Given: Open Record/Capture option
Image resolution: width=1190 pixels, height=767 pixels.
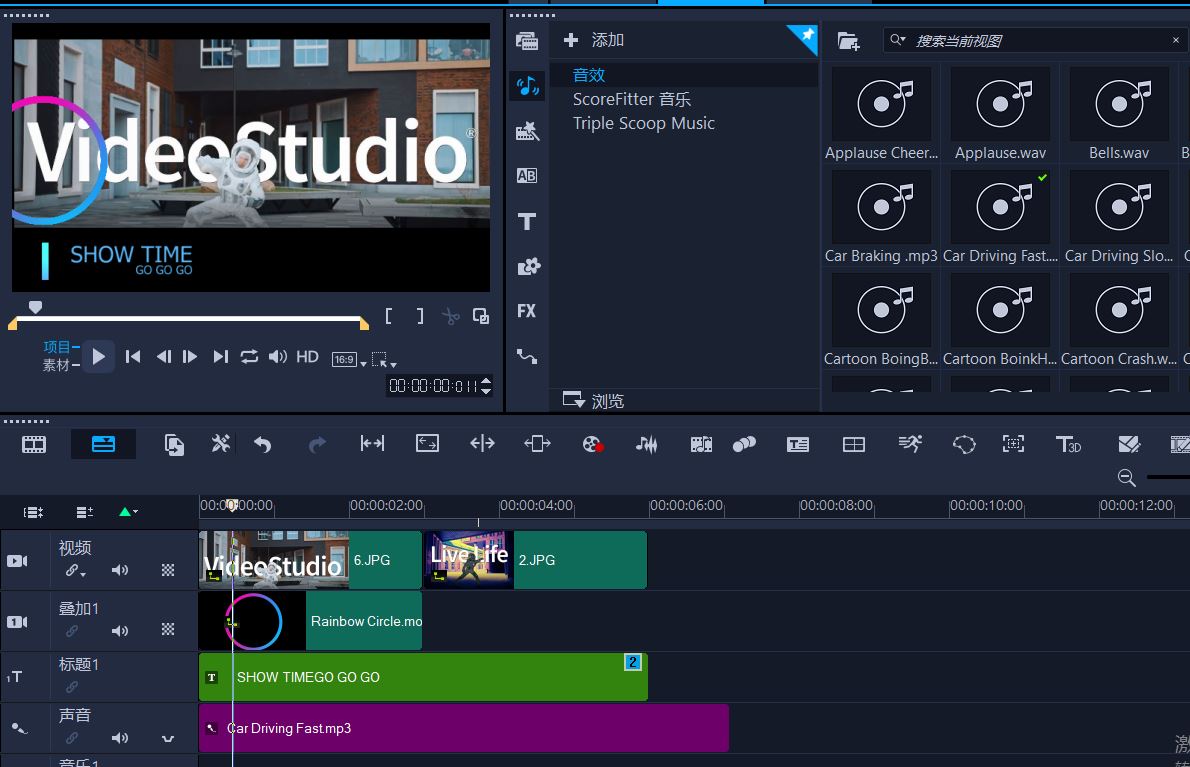Looking at the screenshot, I should (x=593, y=445).
